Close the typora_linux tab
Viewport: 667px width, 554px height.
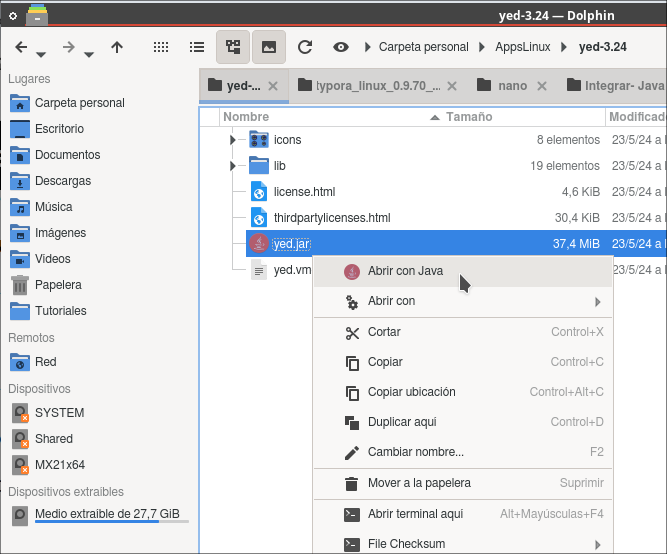coord(452,86)
